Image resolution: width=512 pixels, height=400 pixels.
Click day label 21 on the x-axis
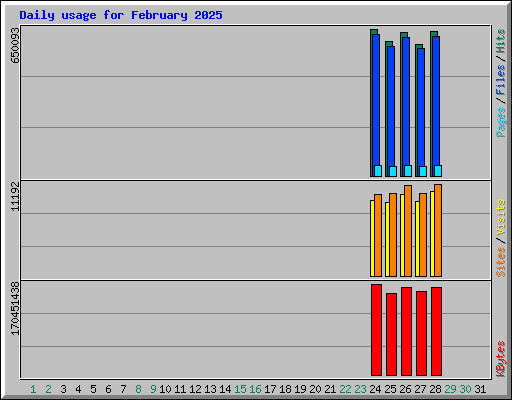point(330,389)
